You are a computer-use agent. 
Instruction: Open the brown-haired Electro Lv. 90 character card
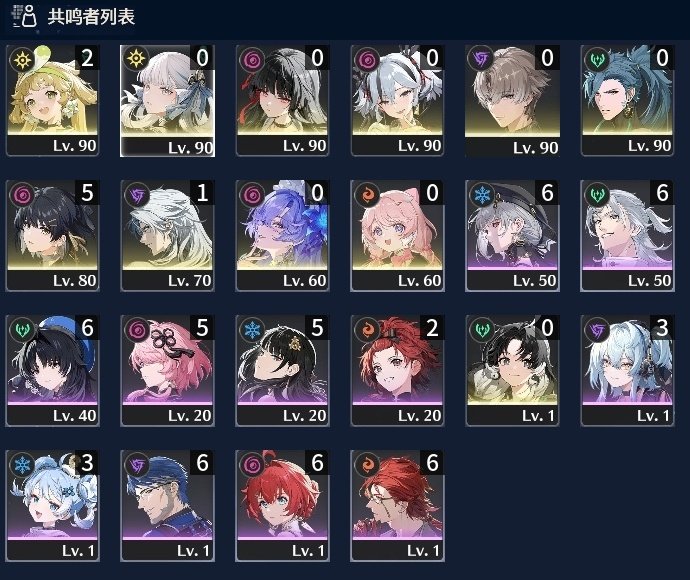pyautogui.click(x=512, y=100)
